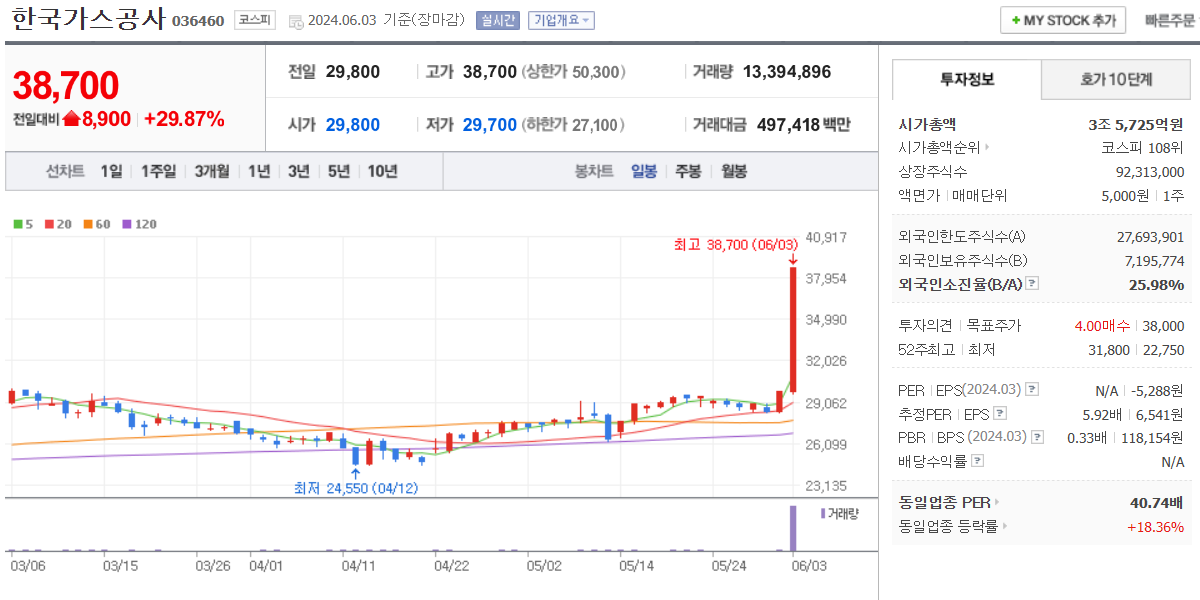Click the 코스피 108위 rank value
This screenshot has height=600, width=1200.
point(1143,148)
